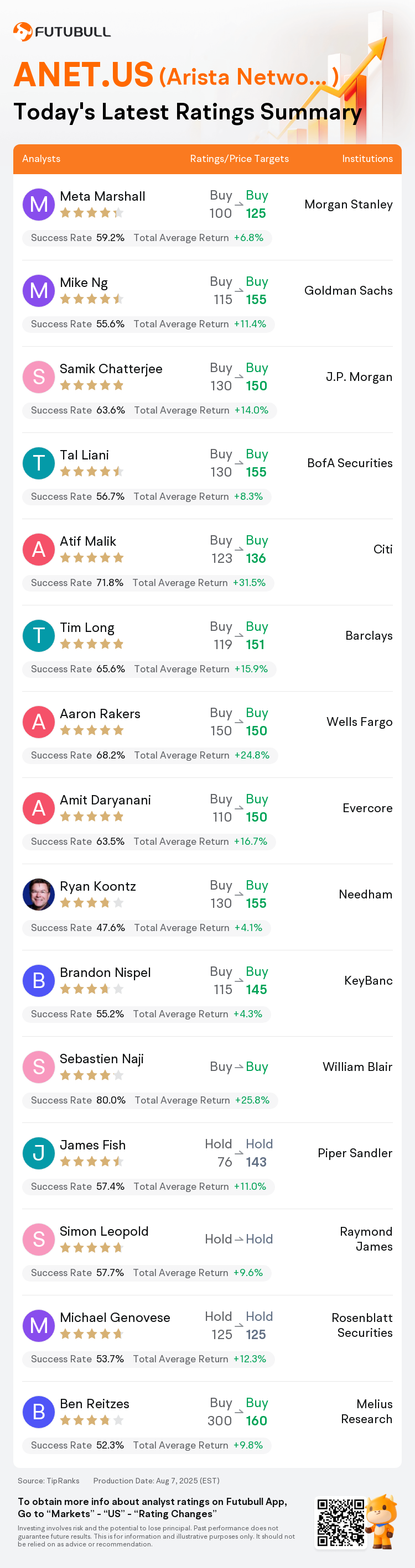The image size is (415, 1568).
Task: Open the Morgan Stanley institution
Action: [348, 205]
